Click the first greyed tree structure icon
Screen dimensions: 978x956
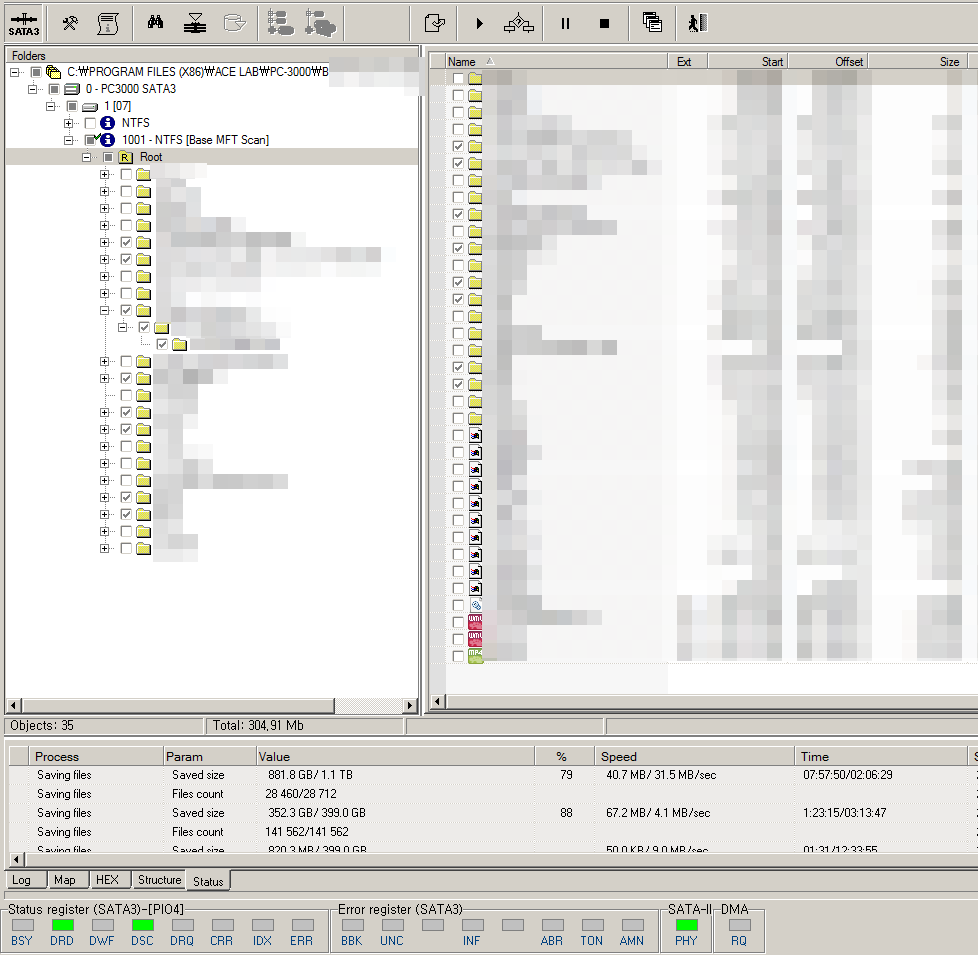(280, 23)
